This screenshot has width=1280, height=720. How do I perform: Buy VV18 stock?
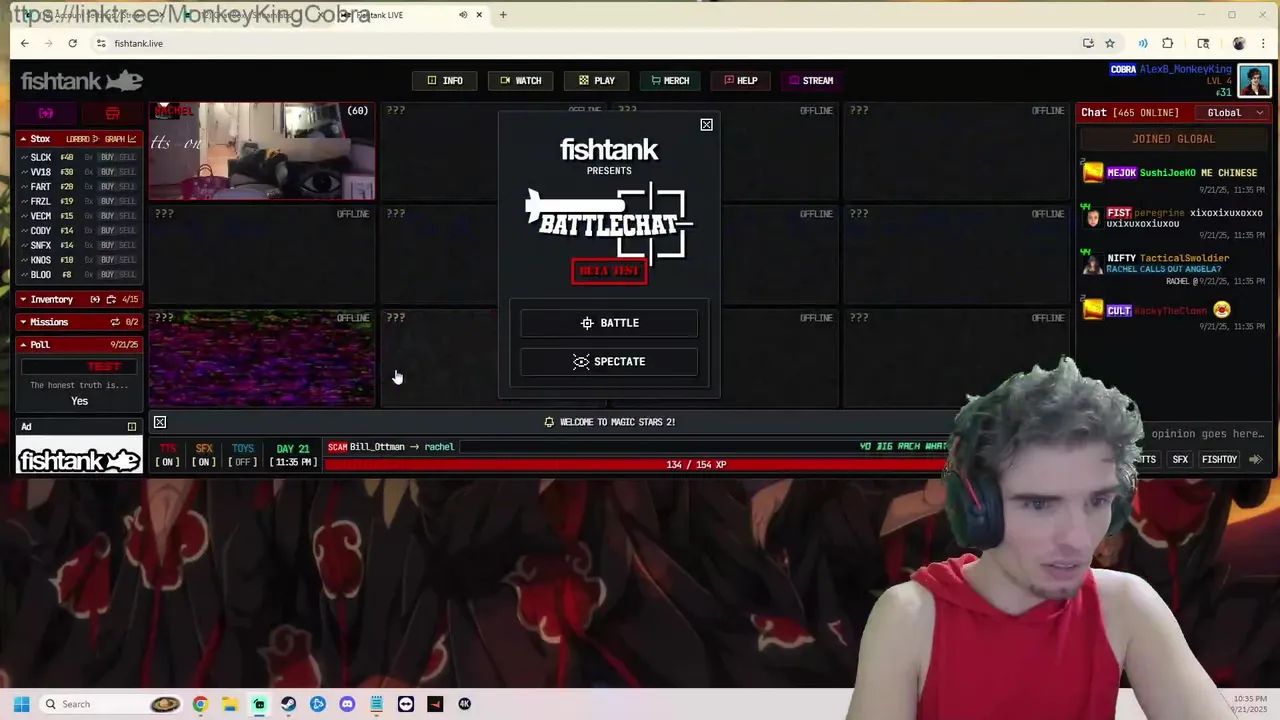(x=107, y=172)
